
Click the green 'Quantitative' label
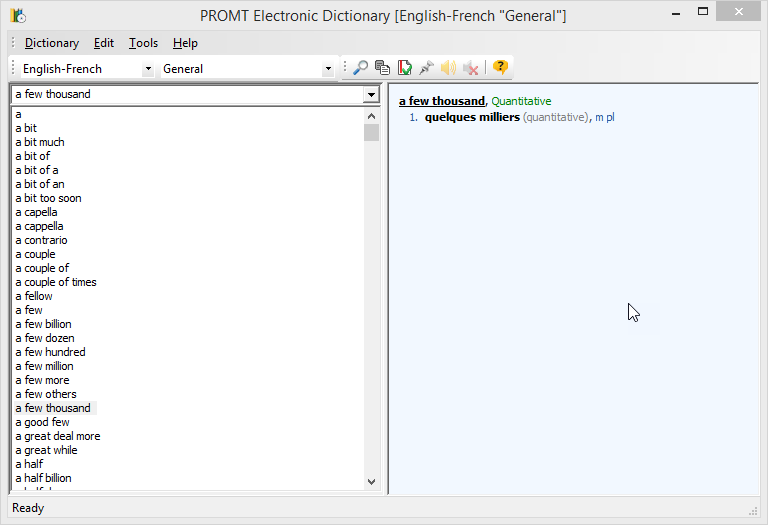(521, 101)
